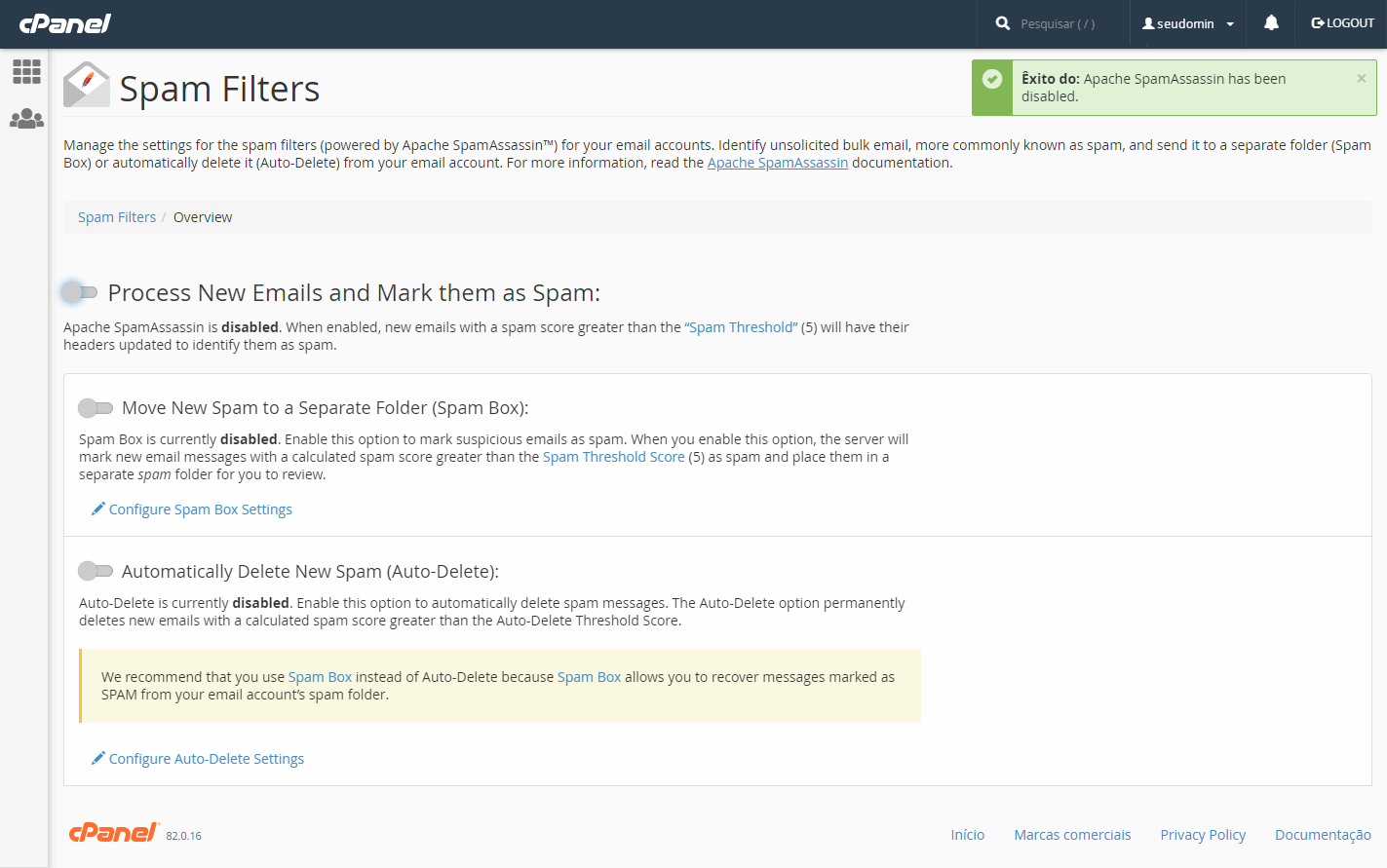1387x868 pixels.
Task: Toggle Process New Emails and Mark as Spam
Action: point(79,292)
